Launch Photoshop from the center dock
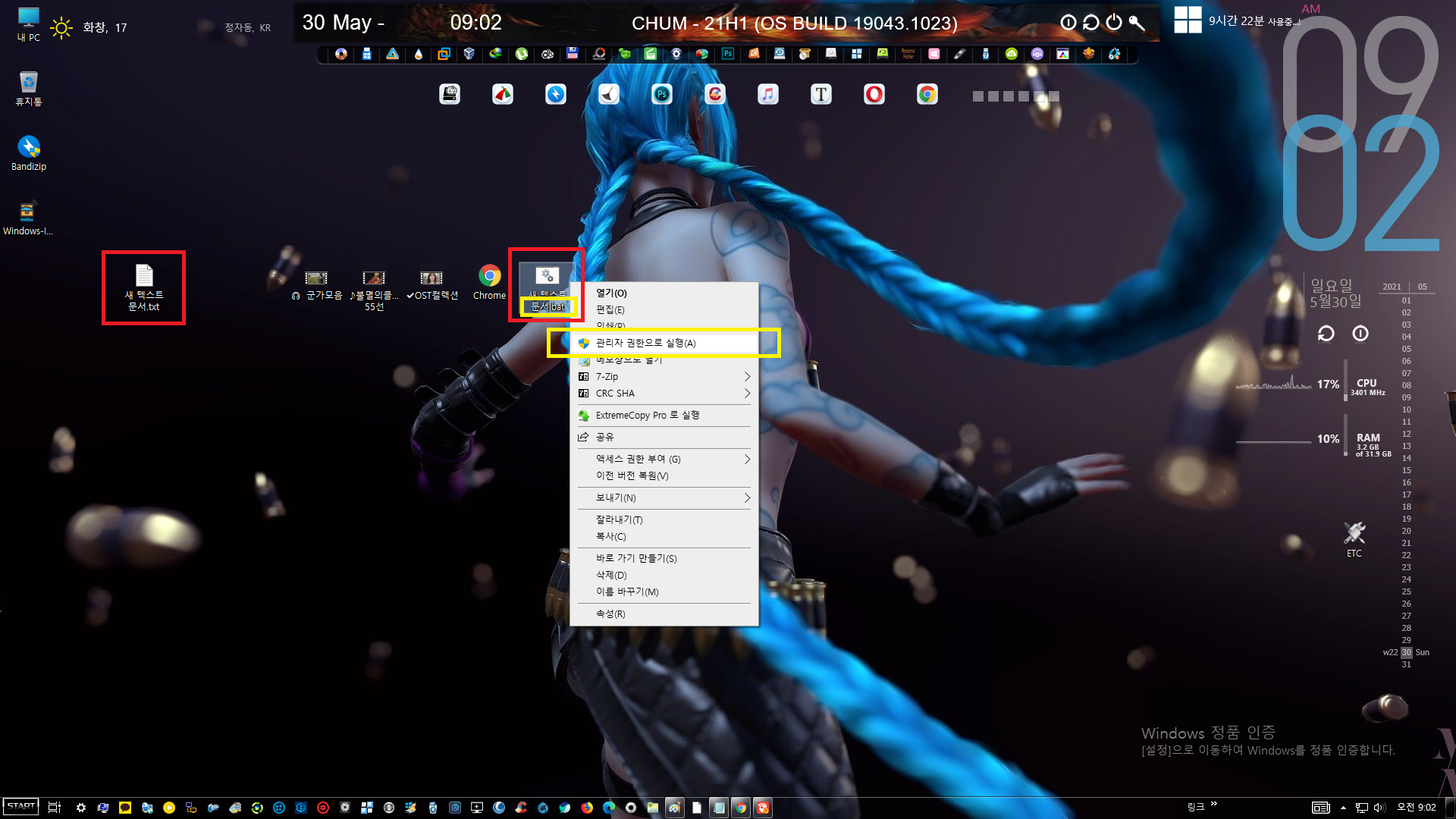The height and width of the screenshot is (819, 1456). pos(662,94)
